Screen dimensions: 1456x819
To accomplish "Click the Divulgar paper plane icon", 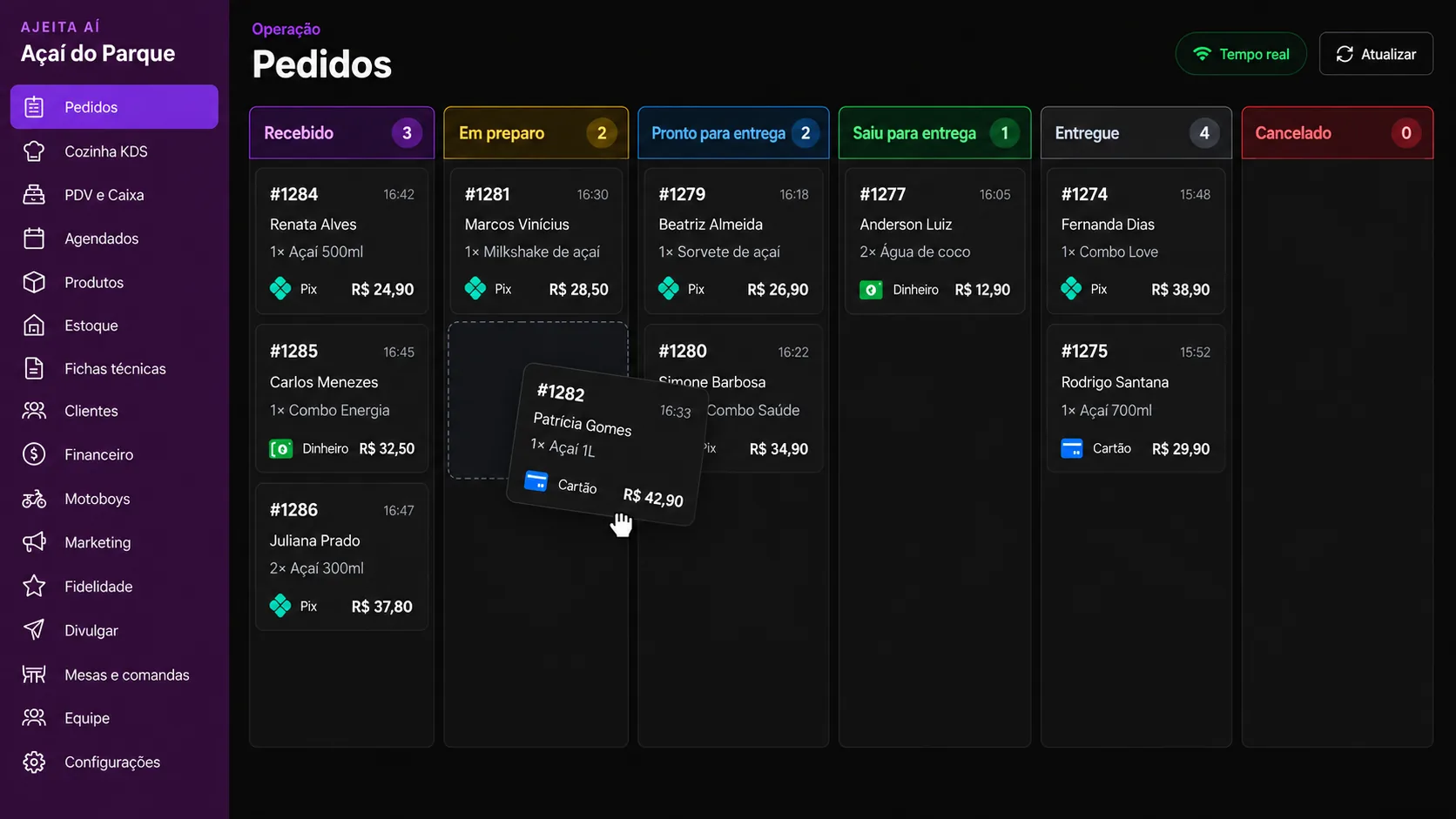I will (x=34, y=630).
